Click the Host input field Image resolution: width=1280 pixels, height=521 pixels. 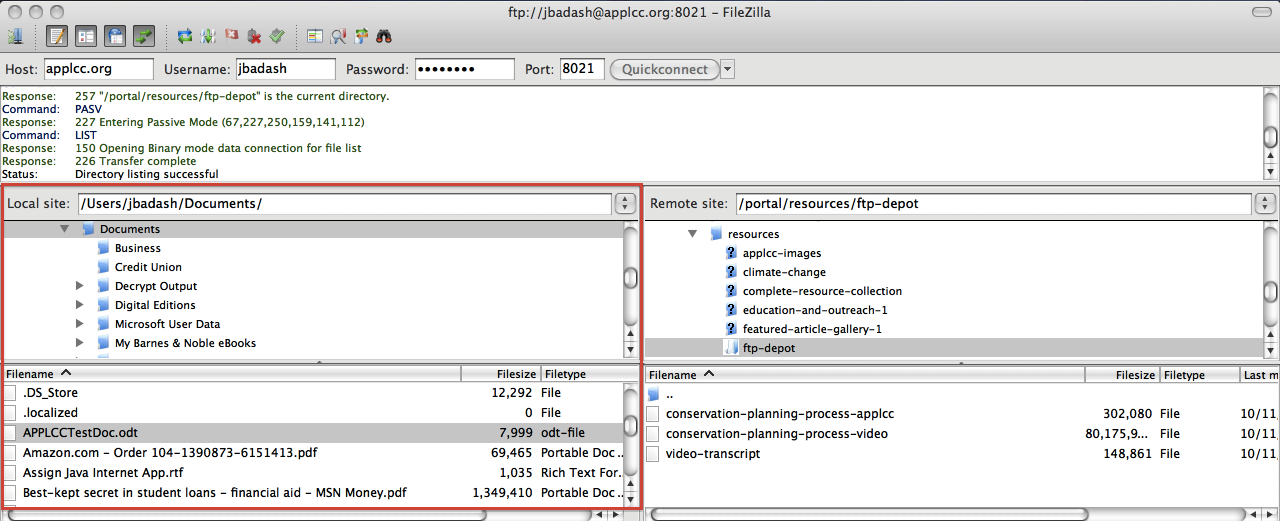pyautogui.click(x=98, y=69)
